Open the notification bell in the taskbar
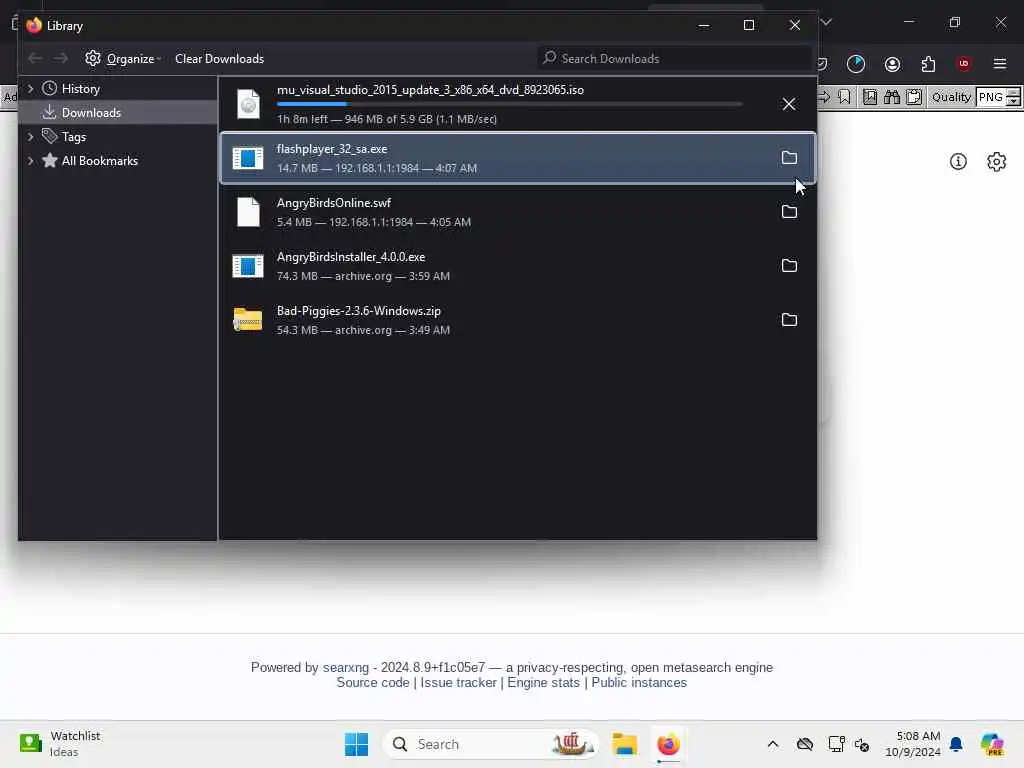 (956, 744)
